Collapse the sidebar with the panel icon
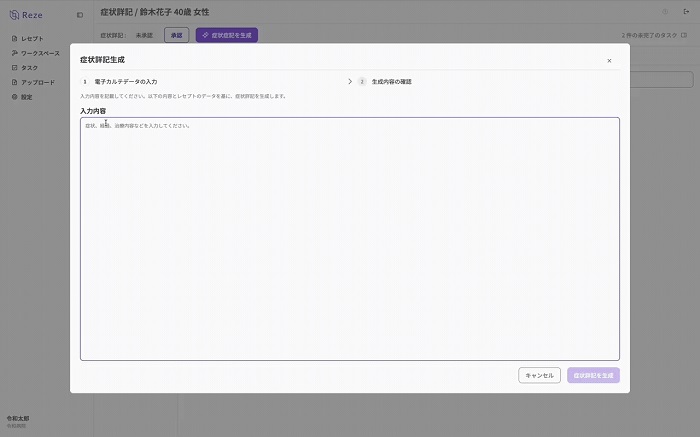This screenshot has width=700, height=437. coord(80,14)
